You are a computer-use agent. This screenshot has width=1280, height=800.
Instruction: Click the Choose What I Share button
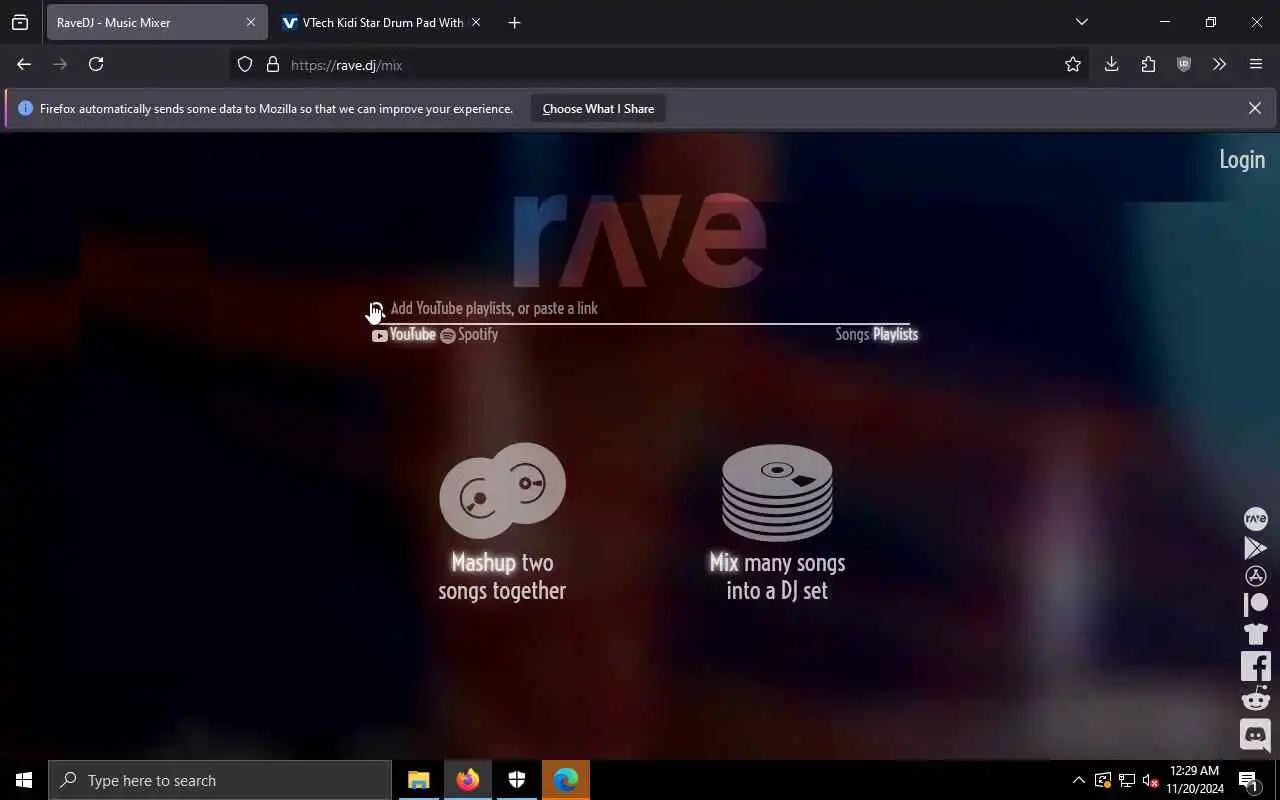click(x=598, y=108)
